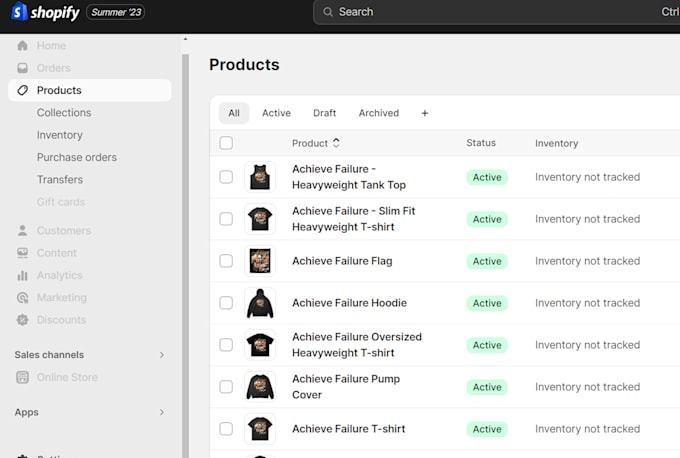Screen dimensions: 680x458
Task: Open the Achieve Failure Hoodie thumbnail
Action: [x=260, y=303]
